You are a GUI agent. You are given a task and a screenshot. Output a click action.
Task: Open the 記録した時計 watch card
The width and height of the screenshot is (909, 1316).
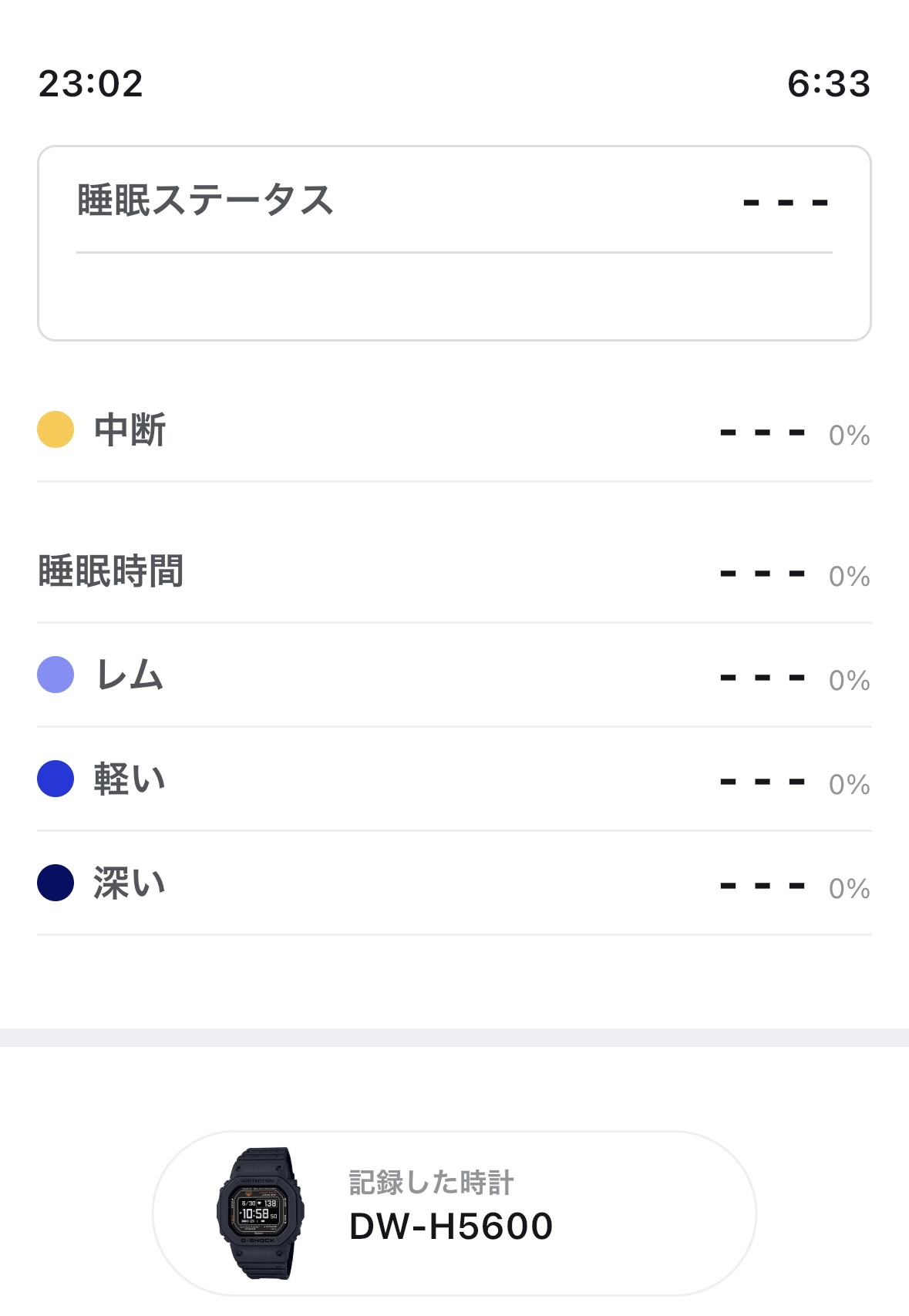click(454, 1213)
